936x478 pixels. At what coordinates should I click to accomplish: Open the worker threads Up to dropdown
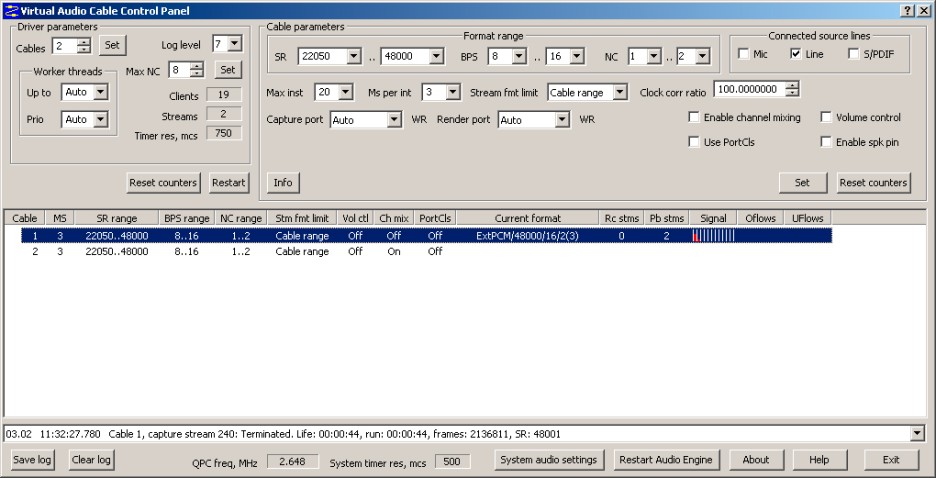click(100, 92)
